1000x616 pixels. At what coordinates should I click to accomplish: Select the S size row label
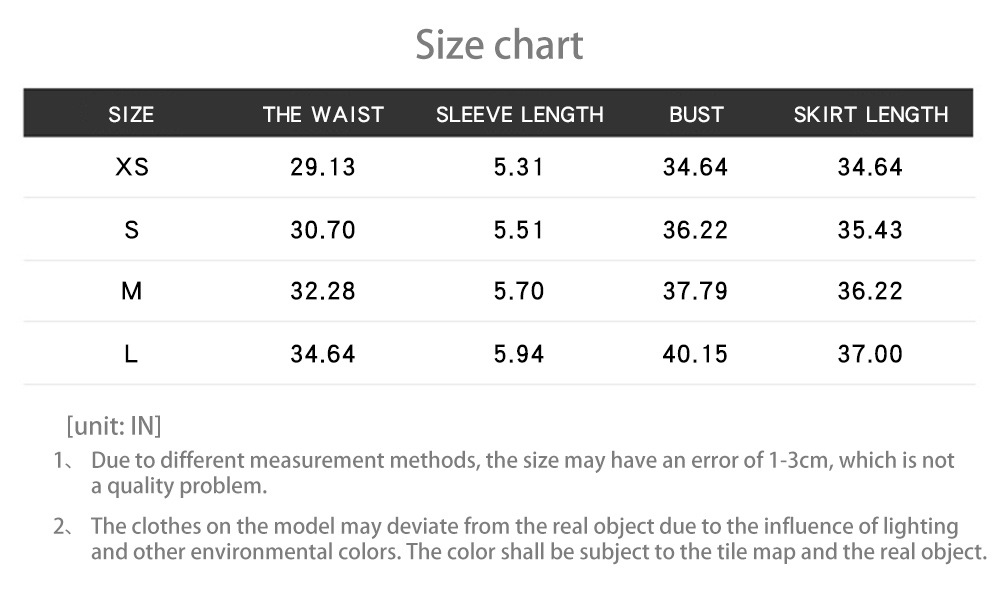click(x=132, y=230)
